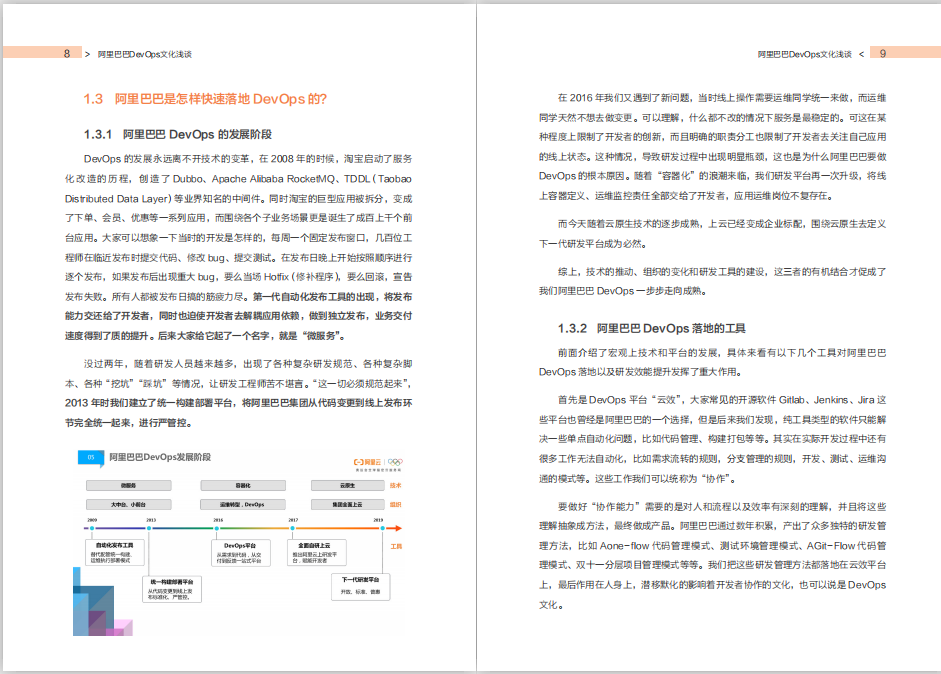Click the 2013 timeline dot
941x674 pixels.
[149, 528]
